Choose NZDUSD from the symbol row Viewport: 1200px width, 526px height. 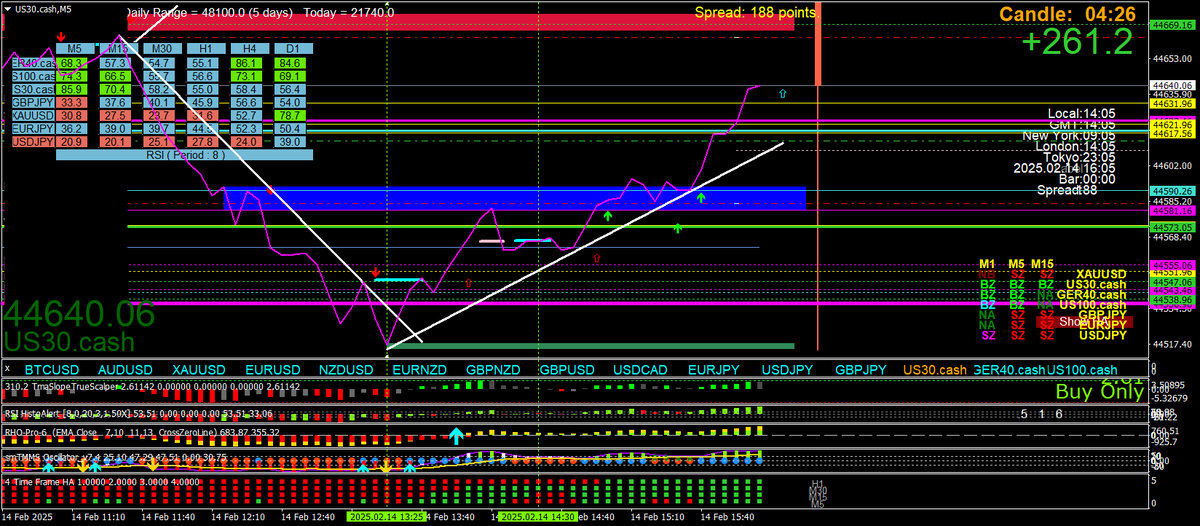(x=345, y=370)
